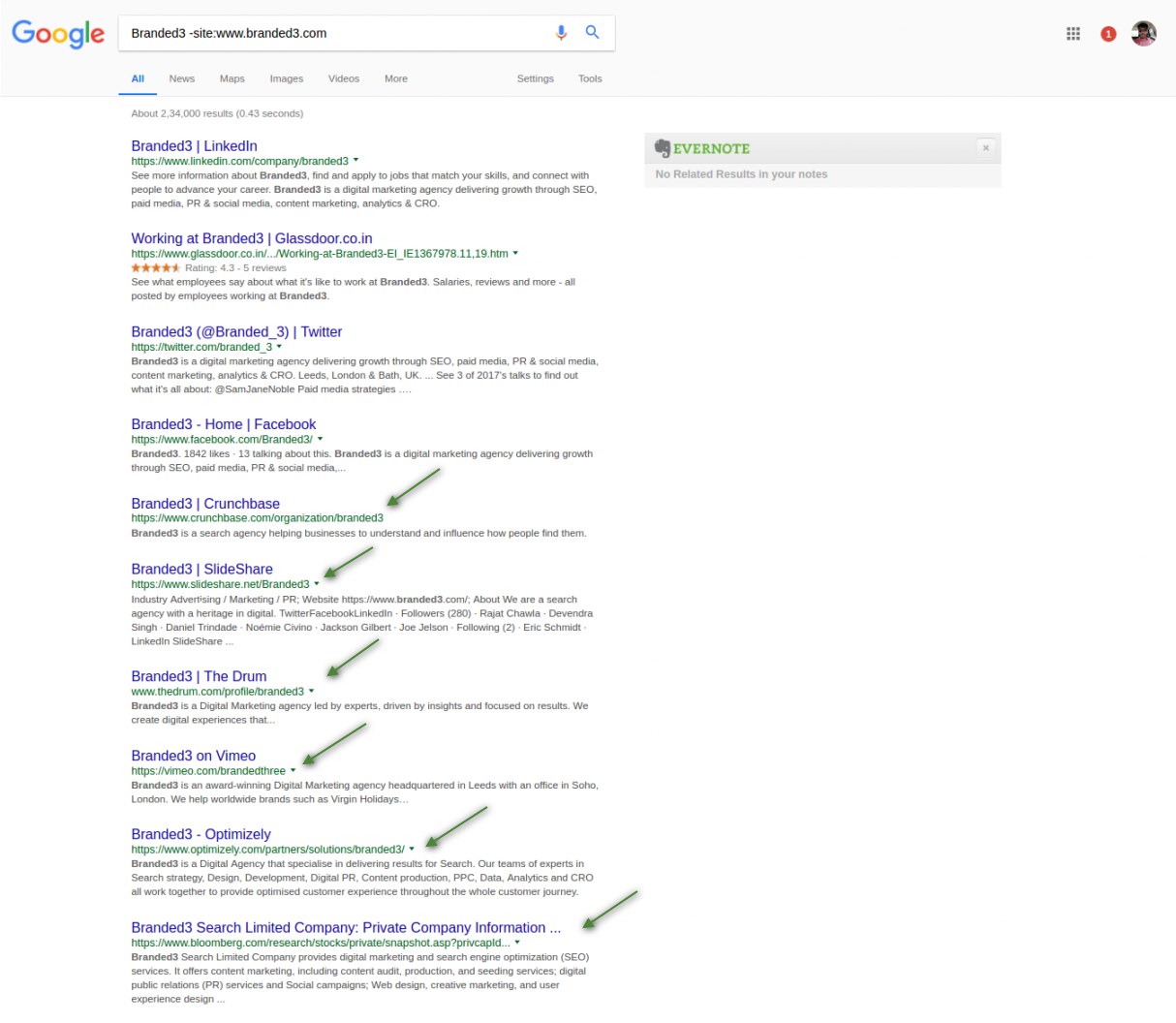This screenshot has width=1176, height=1023.
Task: Switch to the Videos tab
Action: coord(343,78)
